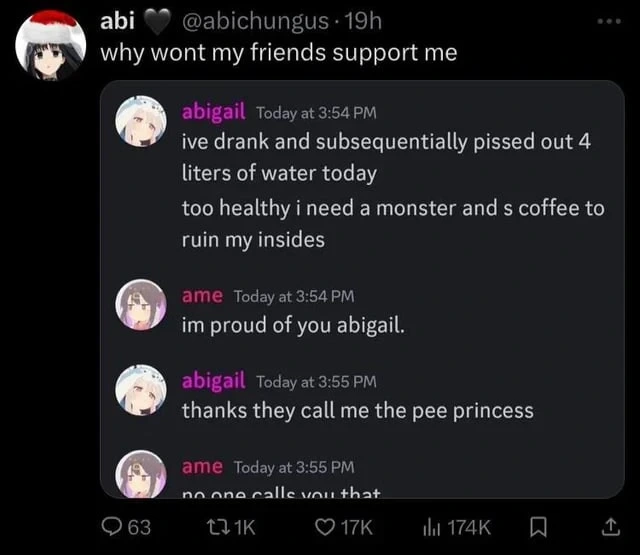Open the @abichungus handle link
This screenshot has height=555, width=640.
pyautogui.click(x=256, y=21)
